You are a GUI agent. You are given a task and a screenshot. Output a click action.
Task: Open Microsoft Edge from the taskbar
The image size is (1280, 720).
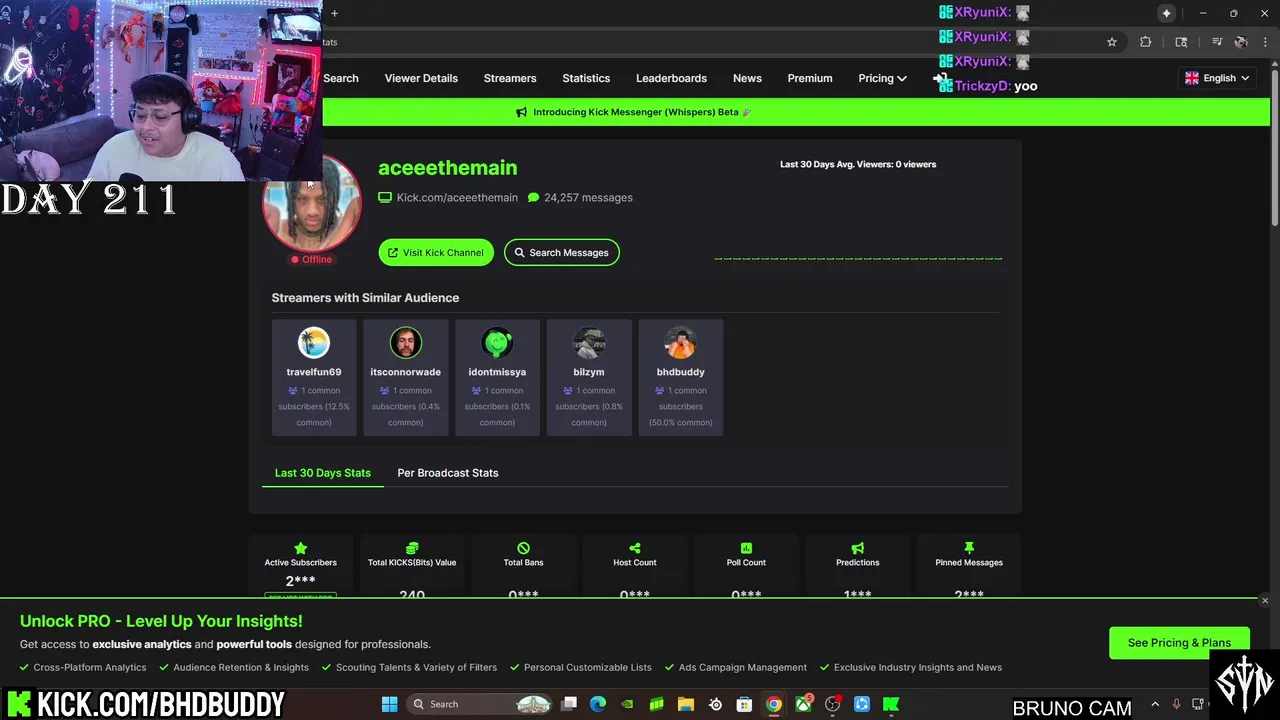tap(598, 704)
